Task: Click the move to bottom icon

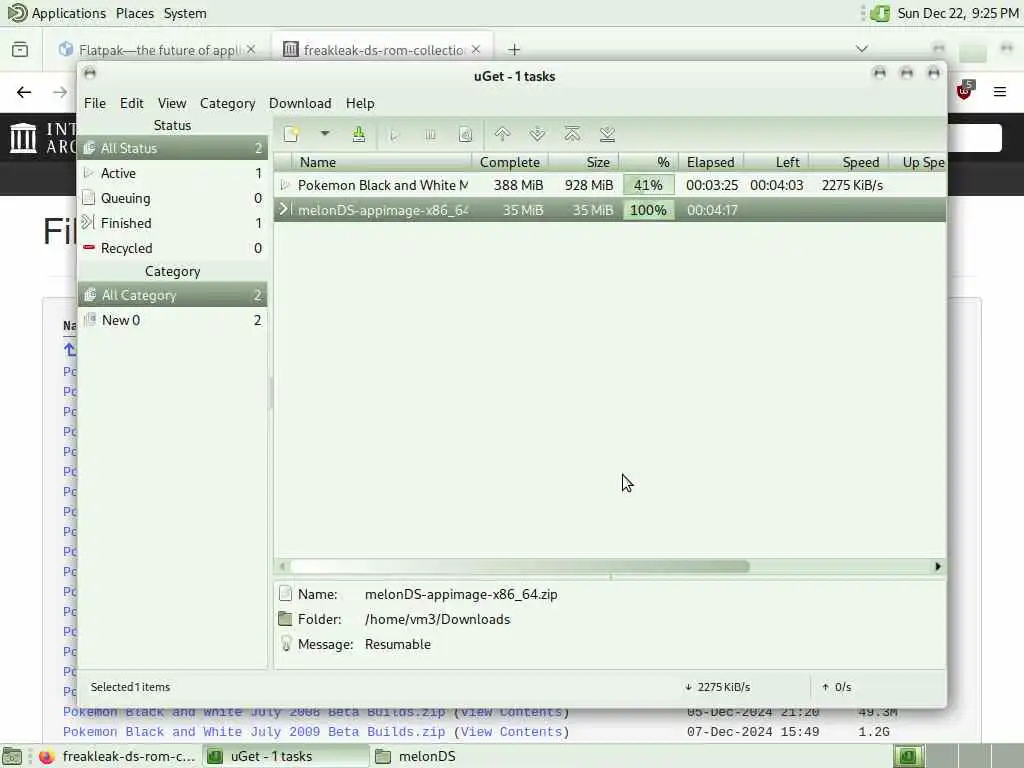Action: pyautogui.click(x=607, y=135)
